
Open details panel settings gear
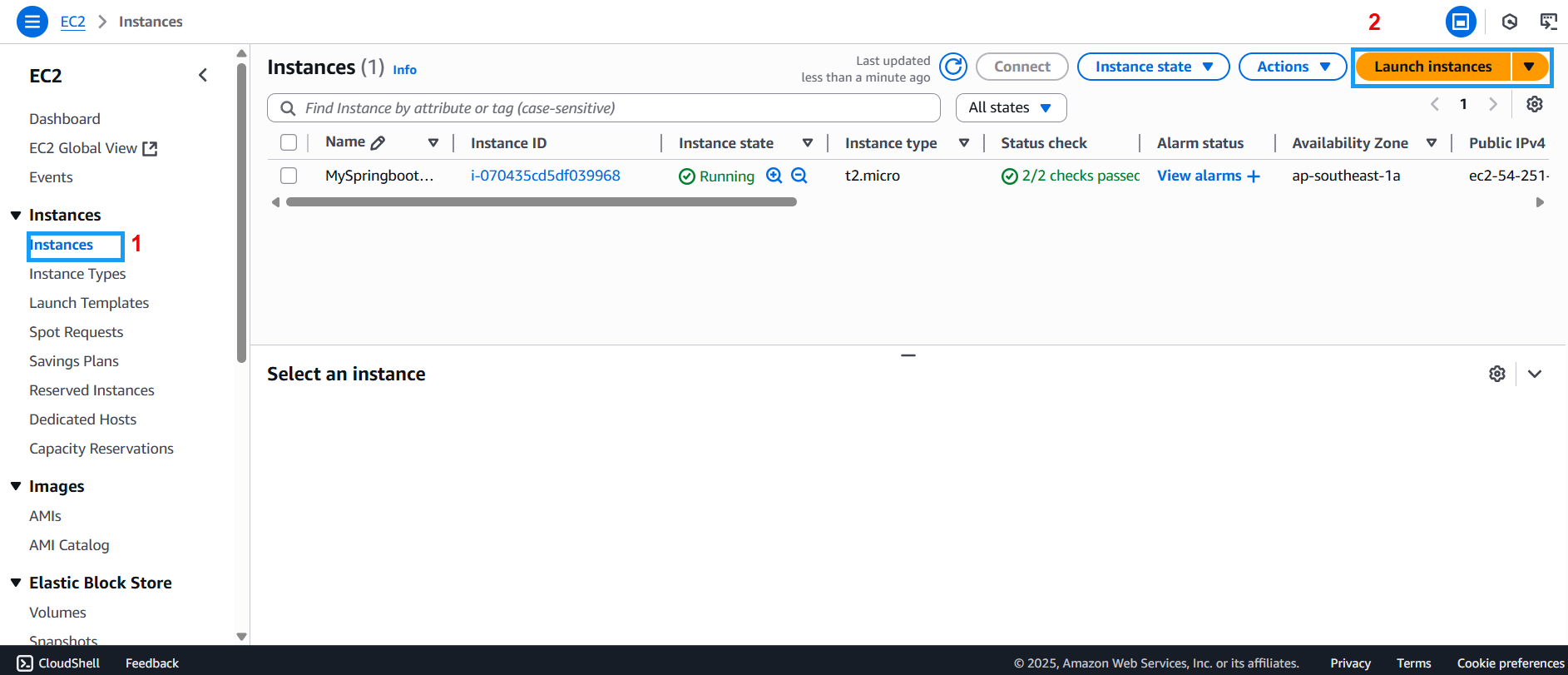point(1497,374)
